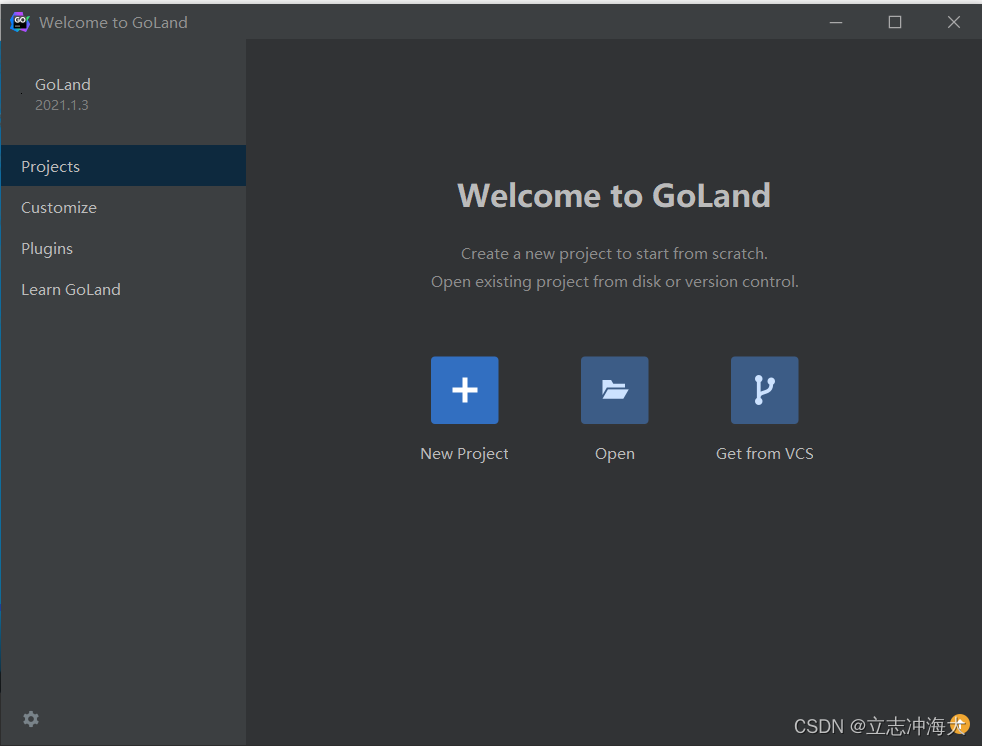982x746 pixels.
Task: Click the New Project label
Action: coord(464,453)
